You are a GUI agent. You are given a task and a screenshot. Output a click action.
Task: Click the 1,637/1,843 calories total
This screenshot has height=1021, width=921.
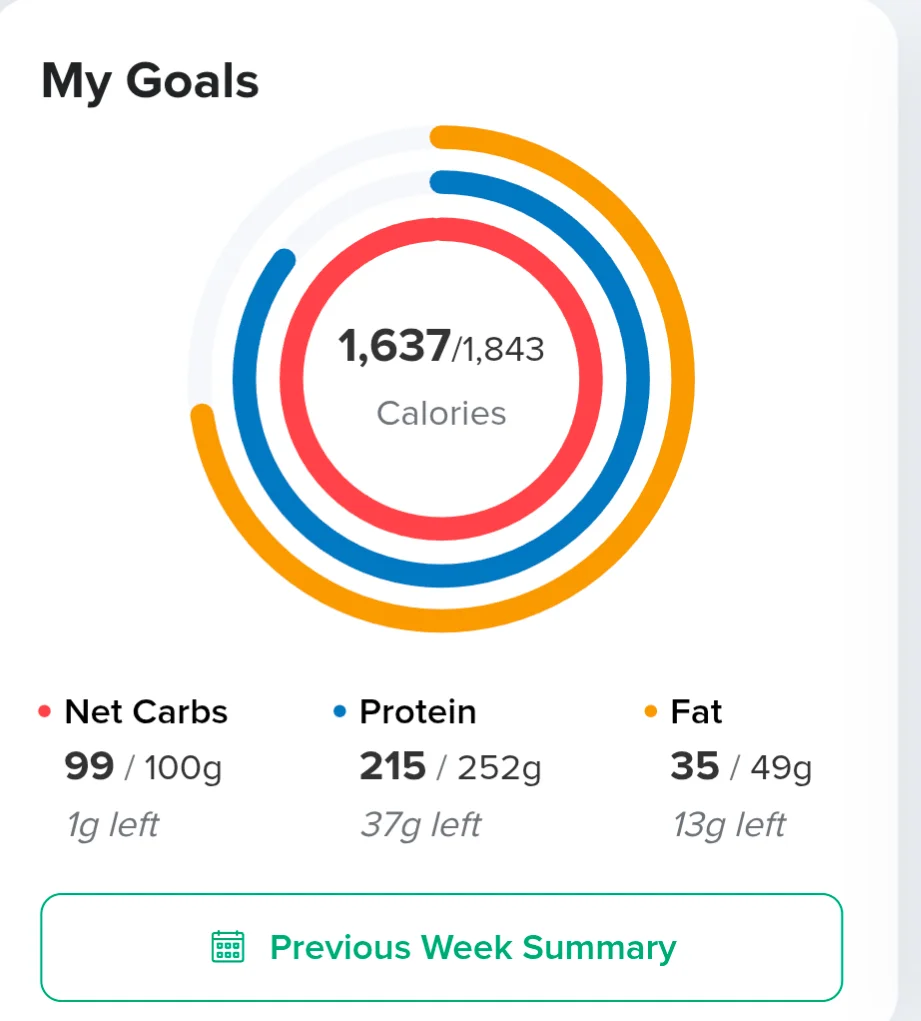(441, 346)
